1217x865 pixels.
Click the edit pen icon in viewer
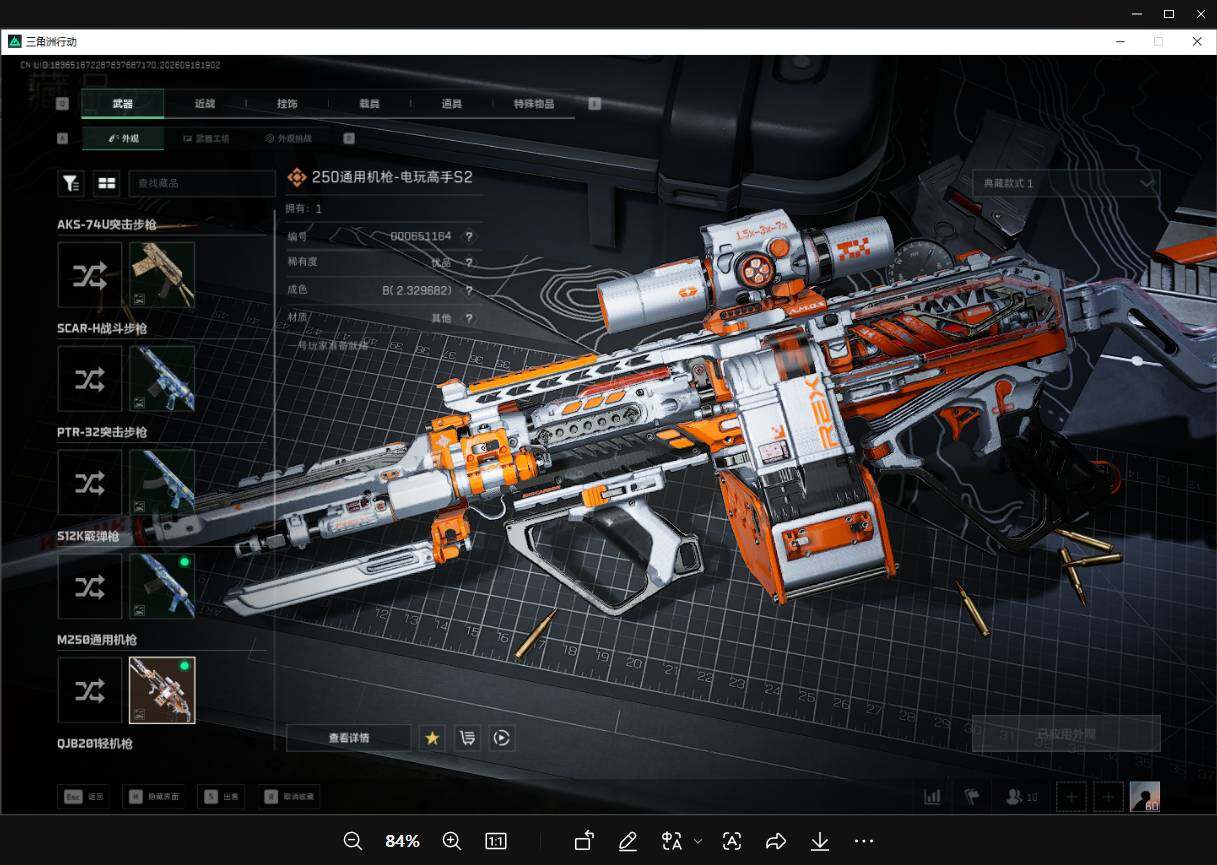coord(628,841)
